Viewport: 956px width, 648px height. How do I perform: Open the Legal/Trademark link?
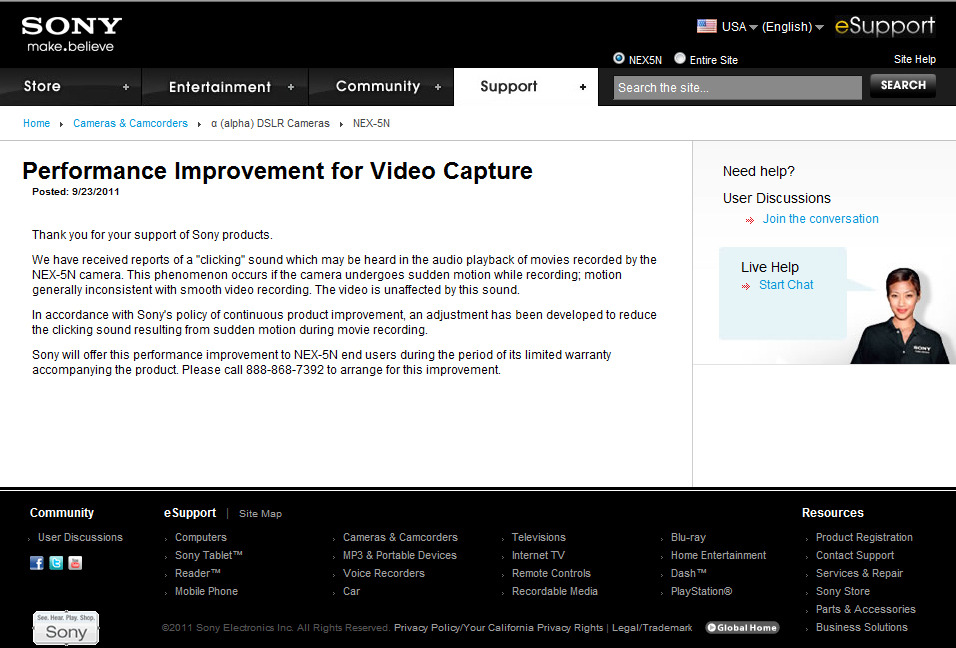point(652,628)
